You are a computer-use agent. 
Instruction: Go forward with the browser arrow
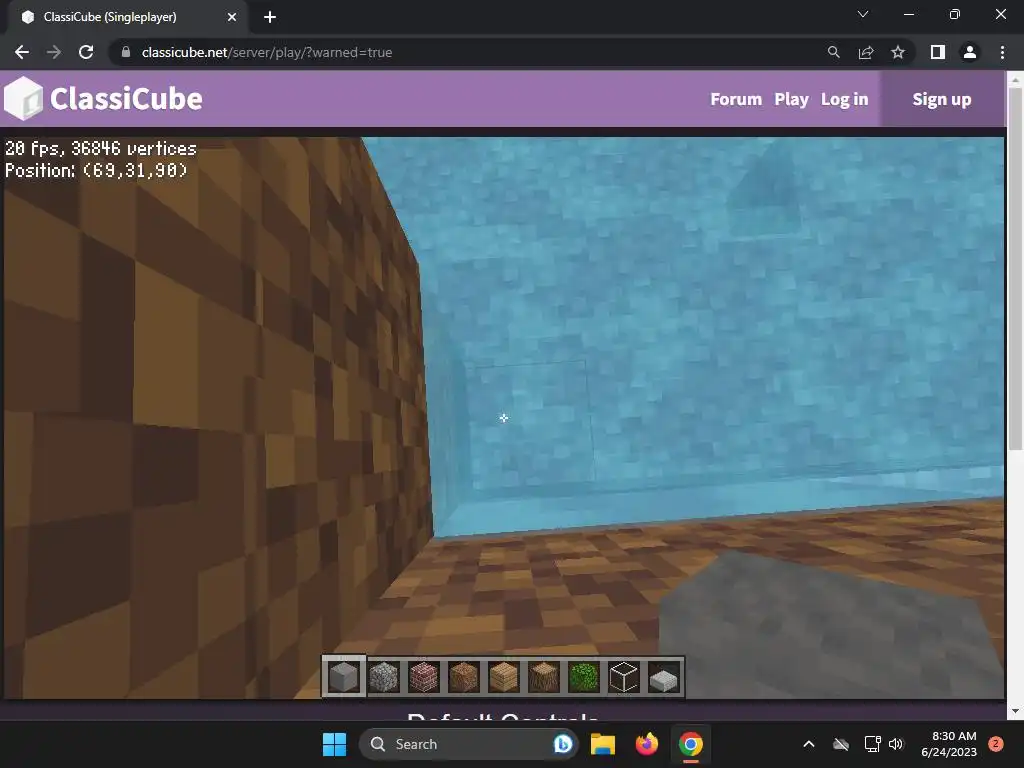point(54,52)
